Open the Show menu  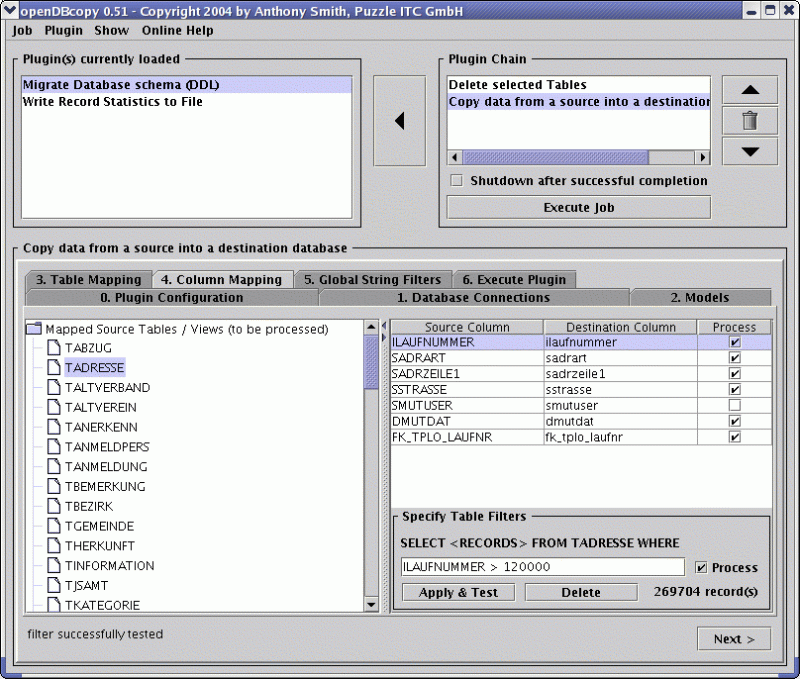(110, 31)
